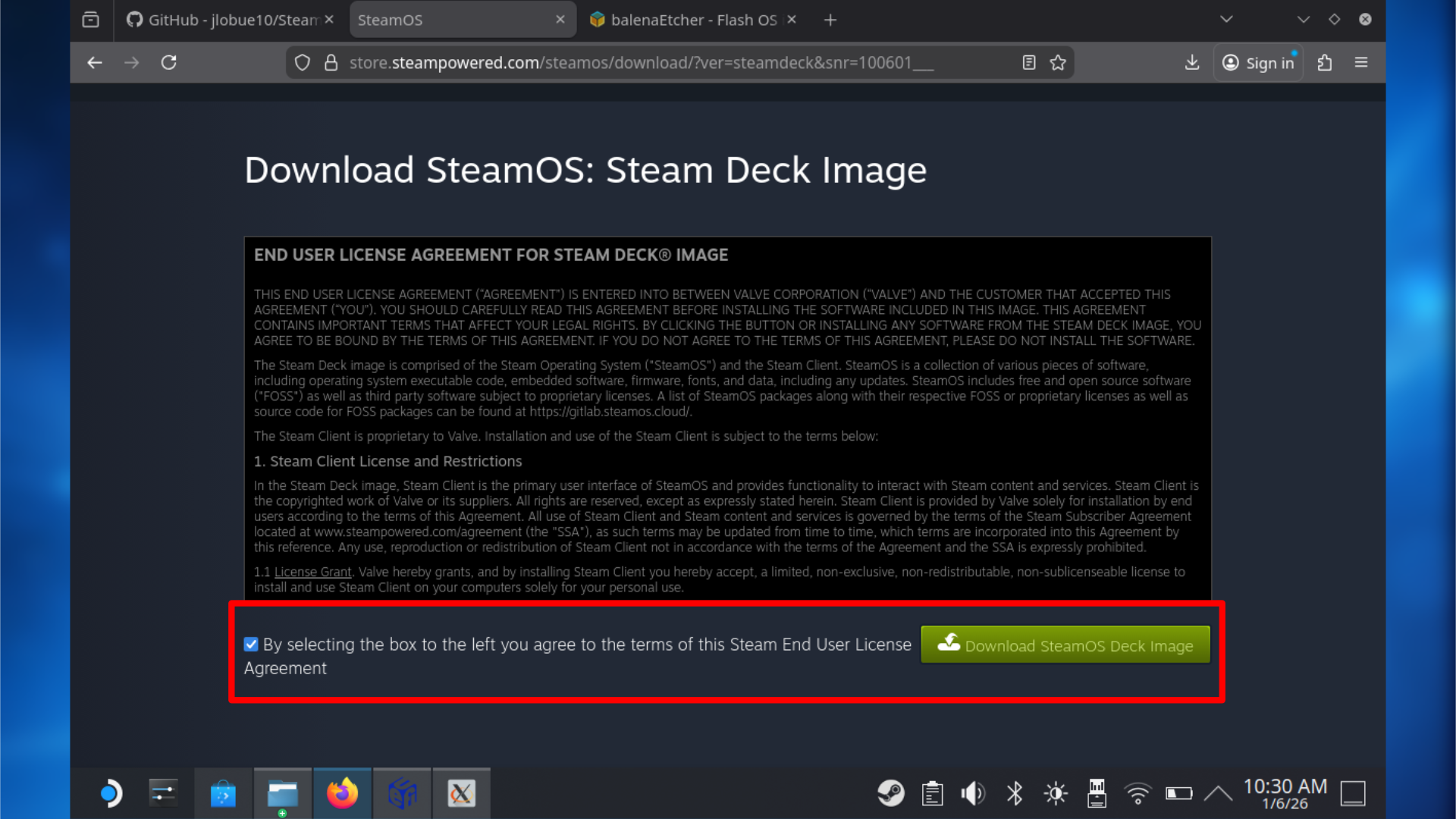Open the extensions puzzle icon

coord(1325,63)
